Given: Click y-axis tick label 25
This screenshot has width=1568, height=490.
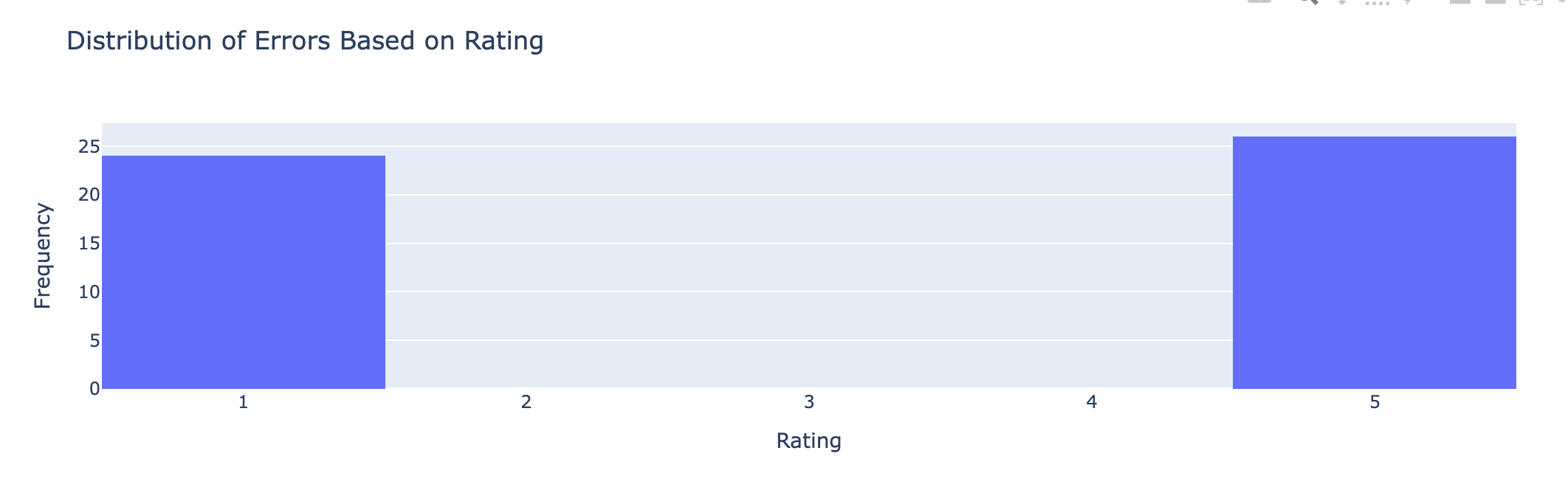Looking at the screenshot, I should [89, 147].
